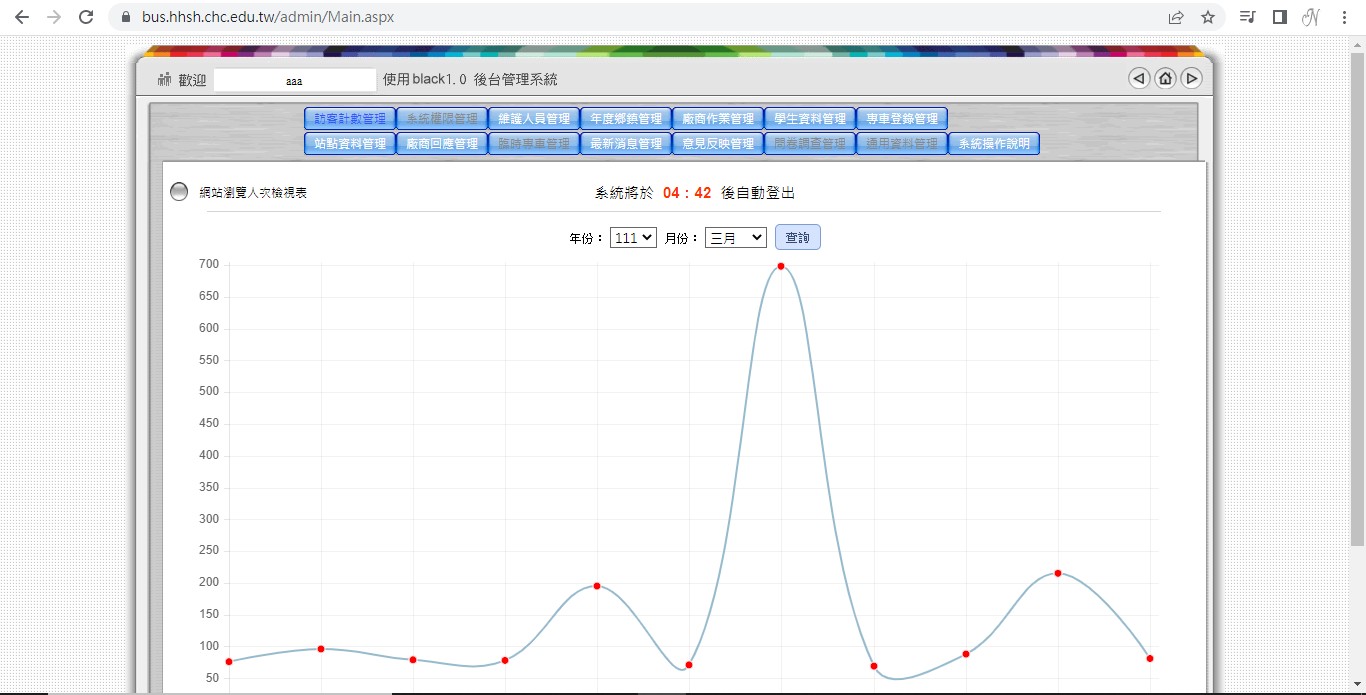Open 廠商作業管理 menu
This screenshot has width=1366, height=695.
718,119
